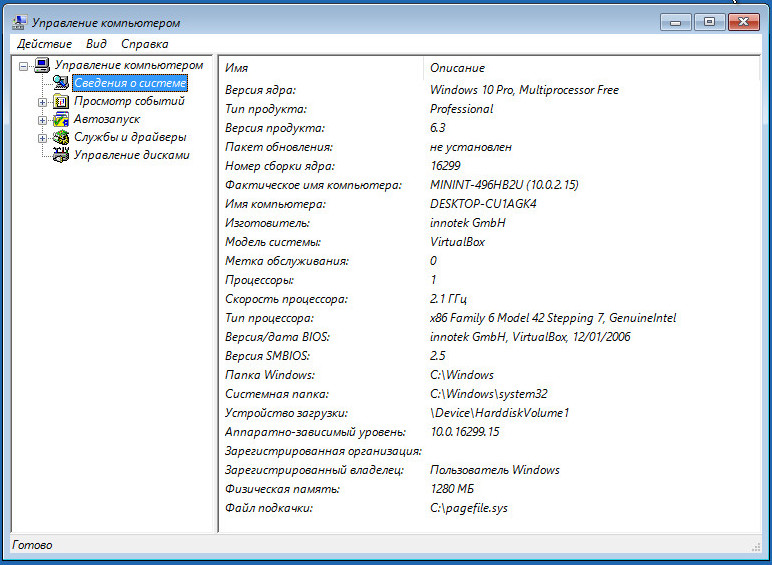
Task: Close the Управление компьютером window
Action: point(743,22)
